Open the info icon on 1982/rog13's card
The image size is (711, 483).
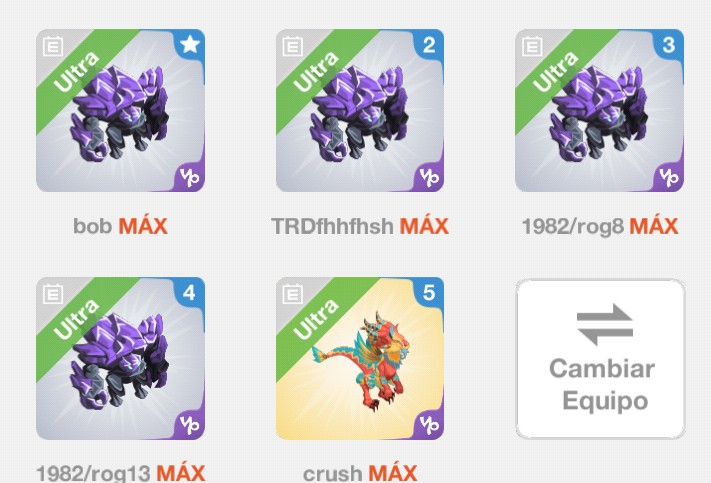pyautogui.click(x=53, y=294)
